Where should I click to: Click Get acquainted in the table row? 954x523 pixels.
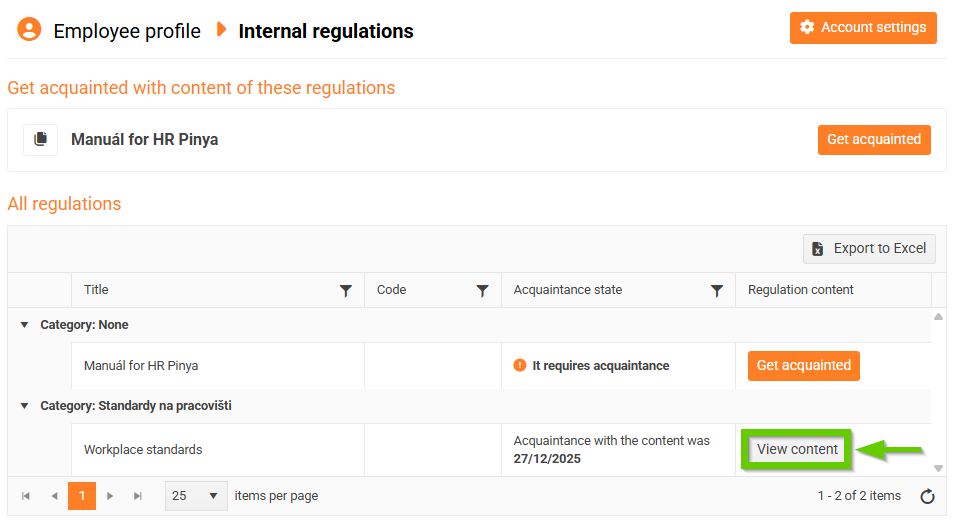point(803,366)
